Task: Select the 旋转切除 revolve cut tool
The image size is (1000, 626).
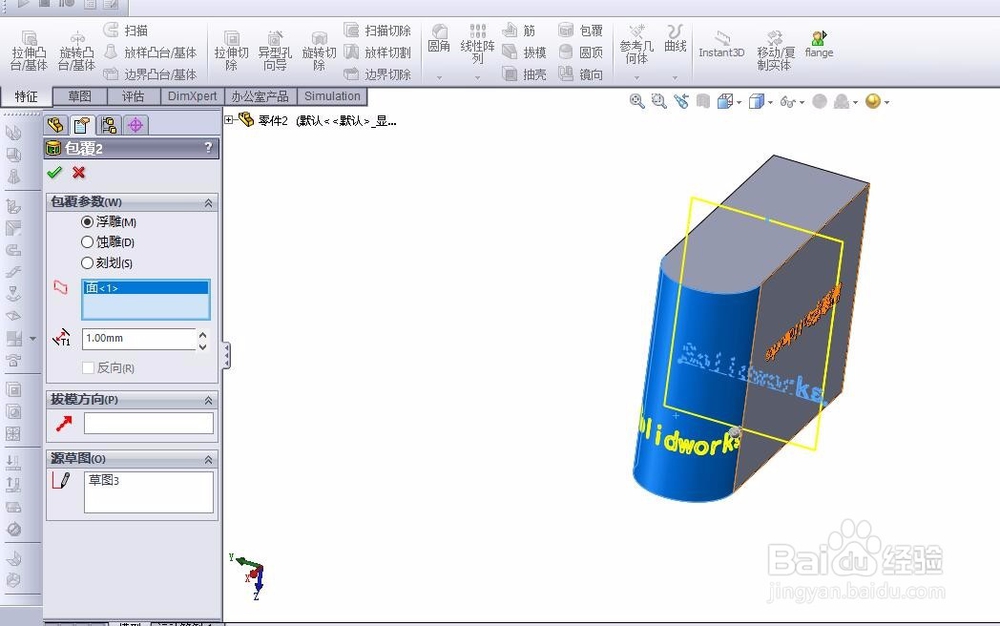Action: [x=319, y=51]
